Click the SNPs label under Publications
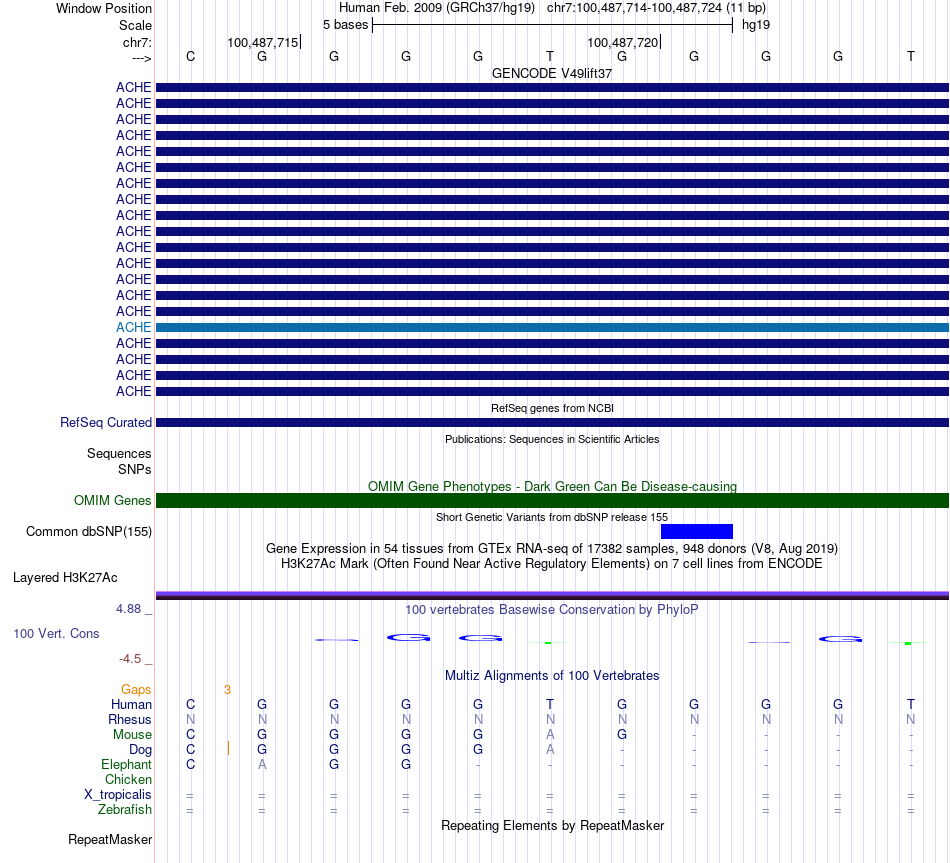Image resolution: width=950 pixels, height=863 pixels. [x=135, y=469]
